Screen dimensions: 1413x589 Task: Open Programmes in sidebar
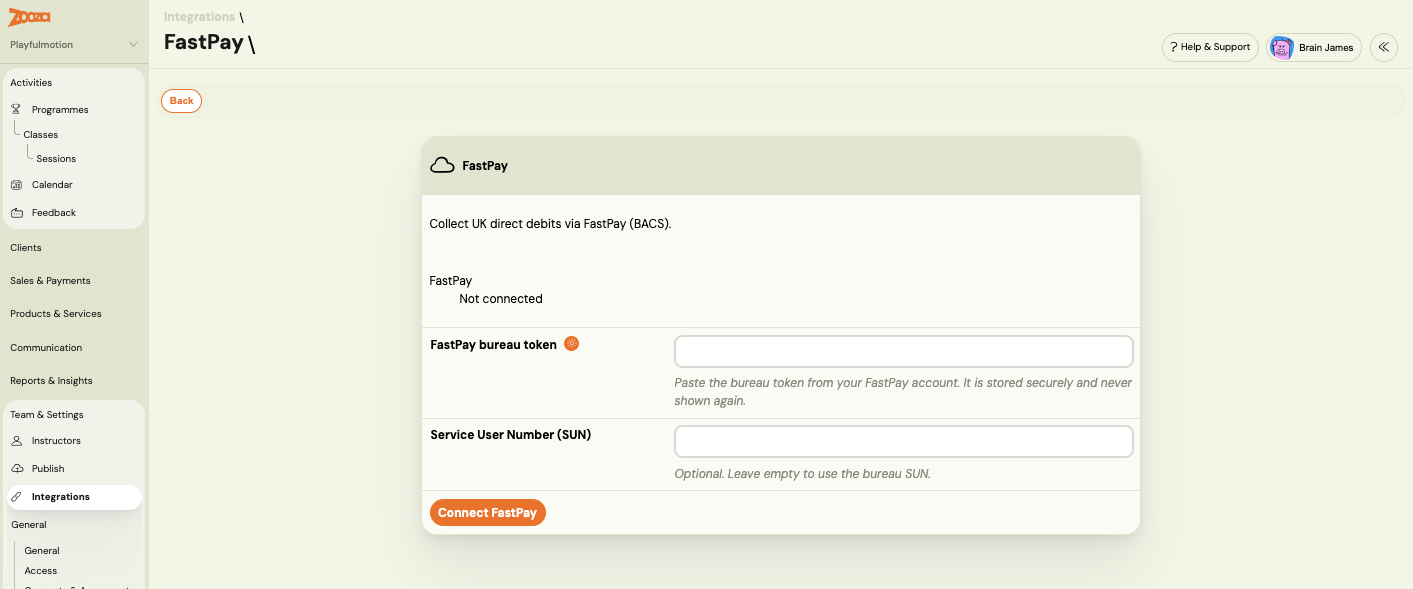click(60, 110)
